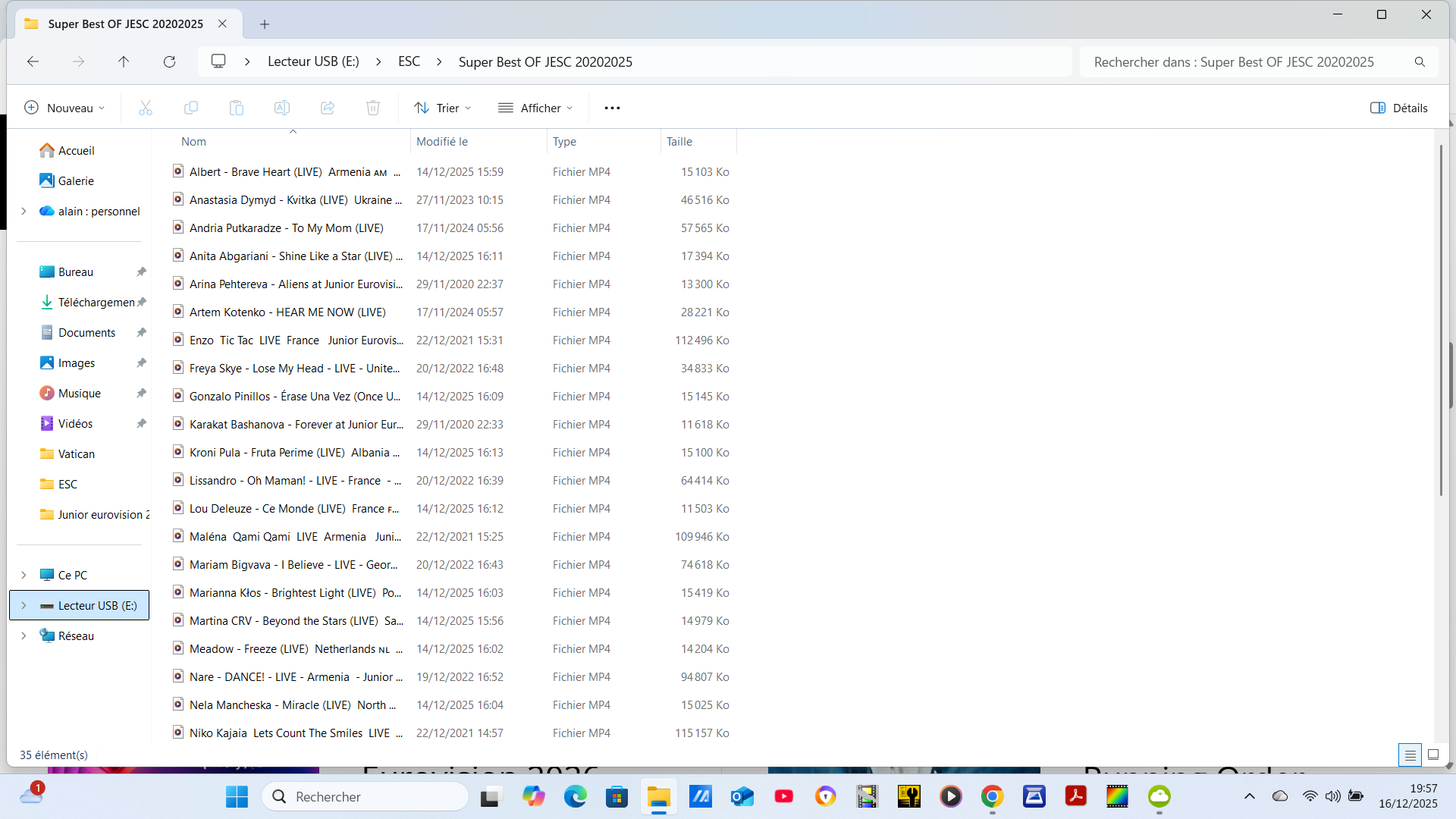Screen dimensions: 1456x819
Task: Click the Cut scissors icon in toolbar
Action: 146,108
